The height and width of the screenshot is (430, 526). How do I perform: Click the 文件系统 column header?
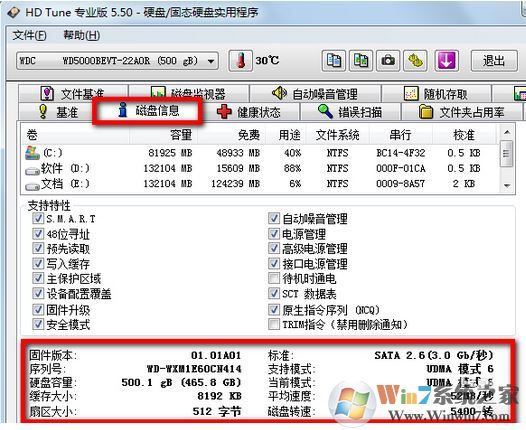click(338, 135)
